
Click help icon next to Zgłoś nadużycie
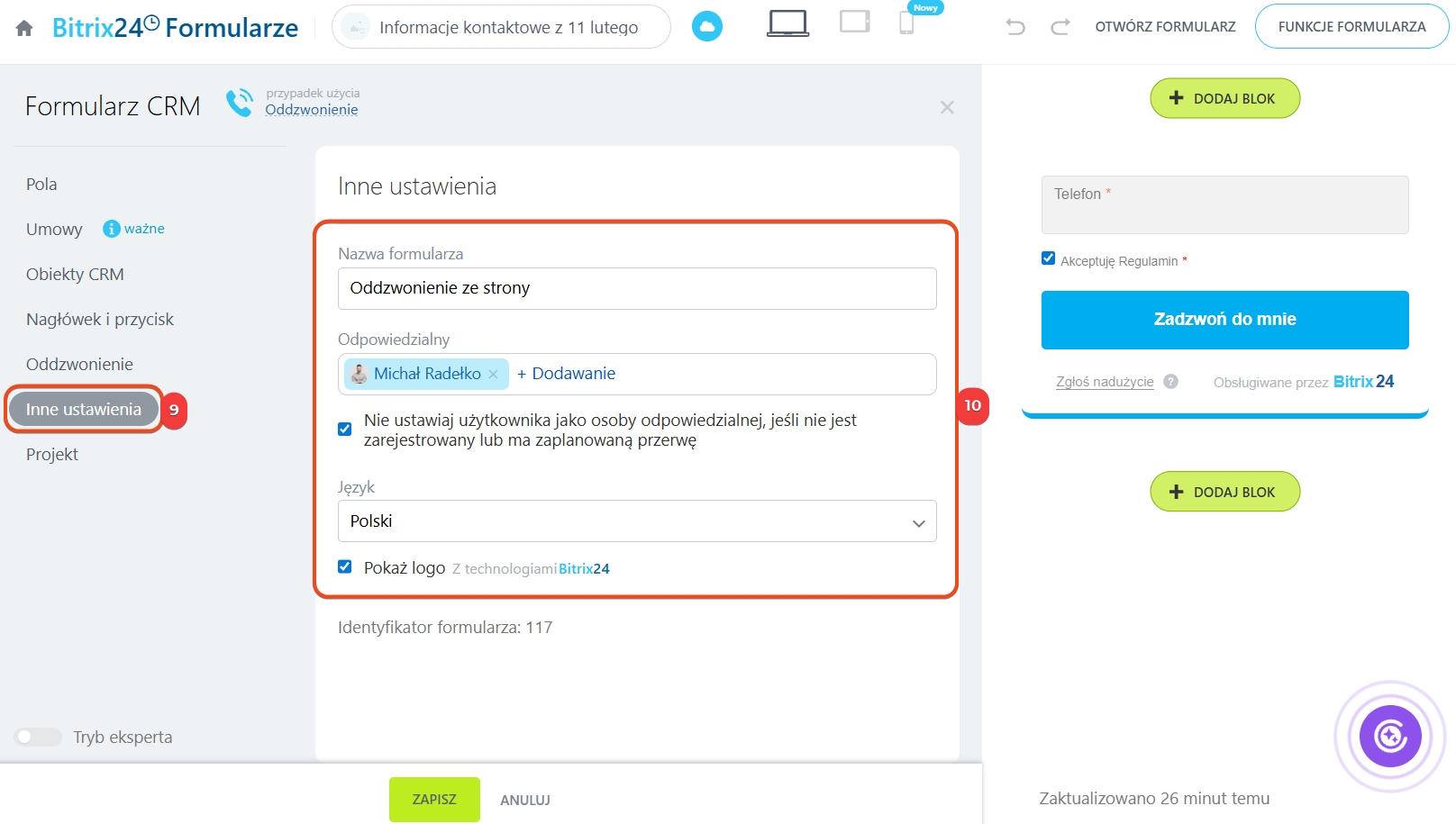tap(1170, 381)
